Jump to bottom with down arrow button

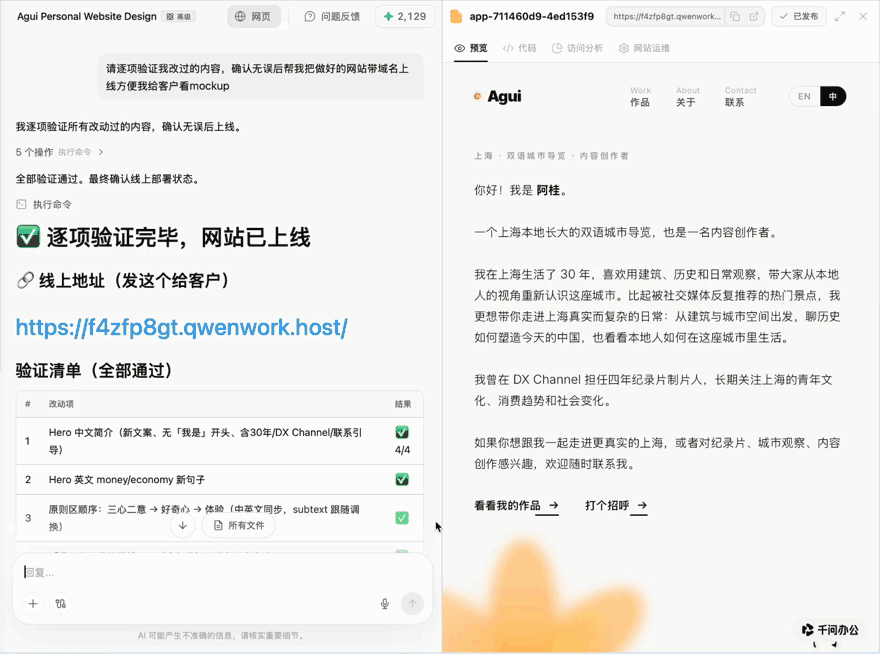click(x=183, y=525)
